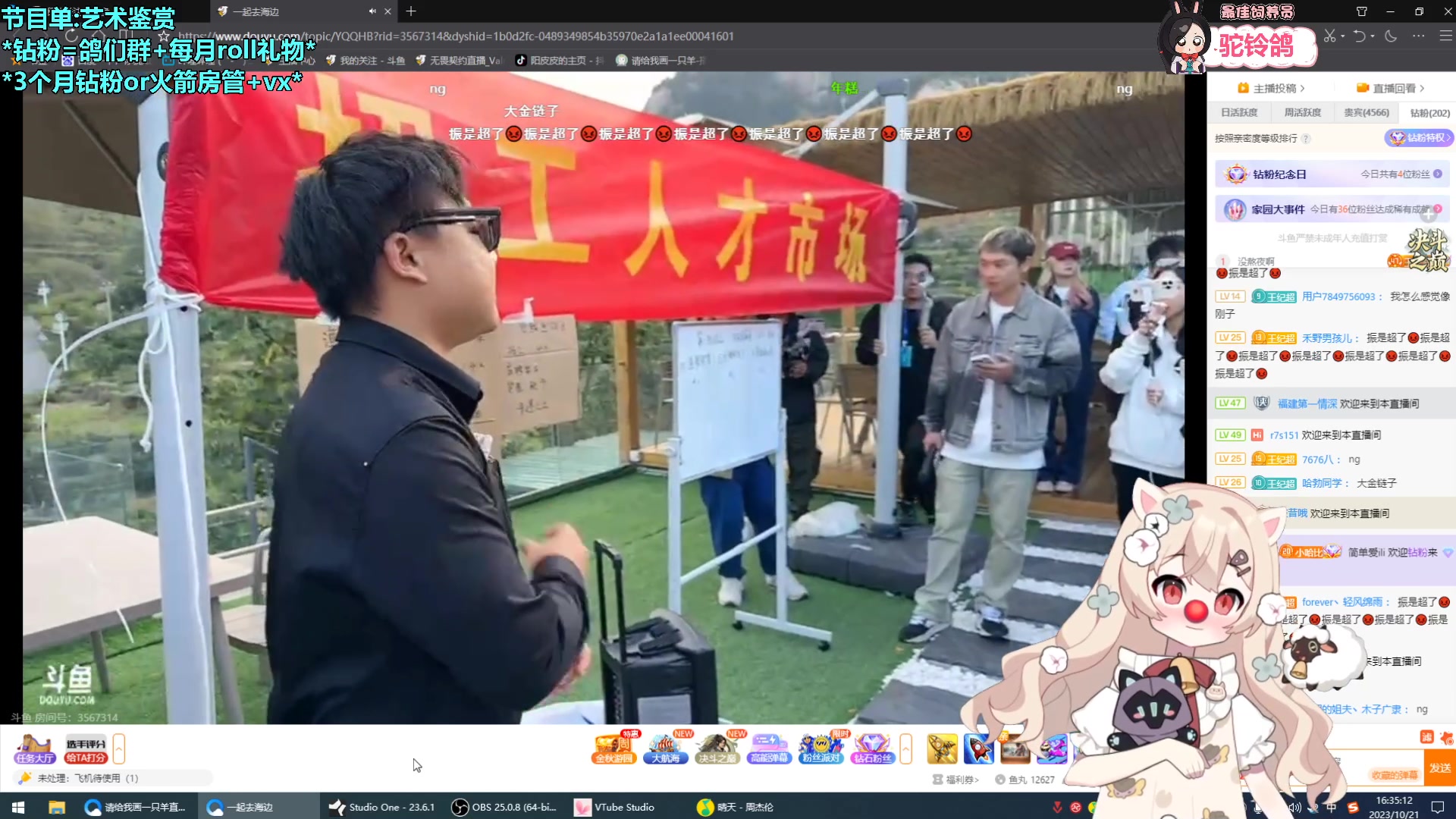Open the undo history dropdown arrow
The width and height of the screenshot is (1456, 819).
(1372, 36)
